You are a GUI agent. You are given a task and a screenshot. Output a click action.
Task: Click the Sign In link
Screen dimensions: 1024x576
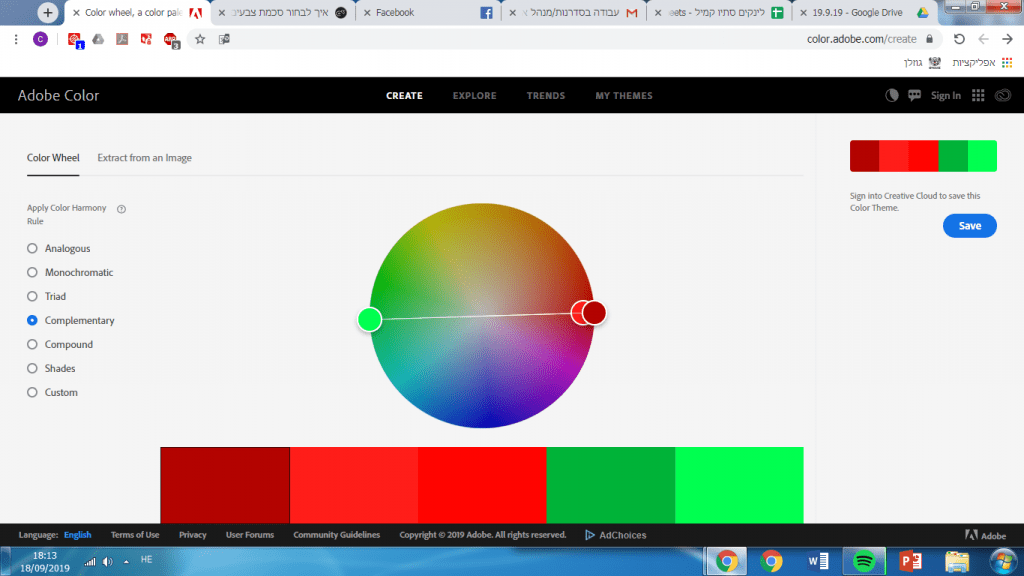coord(946,95)
